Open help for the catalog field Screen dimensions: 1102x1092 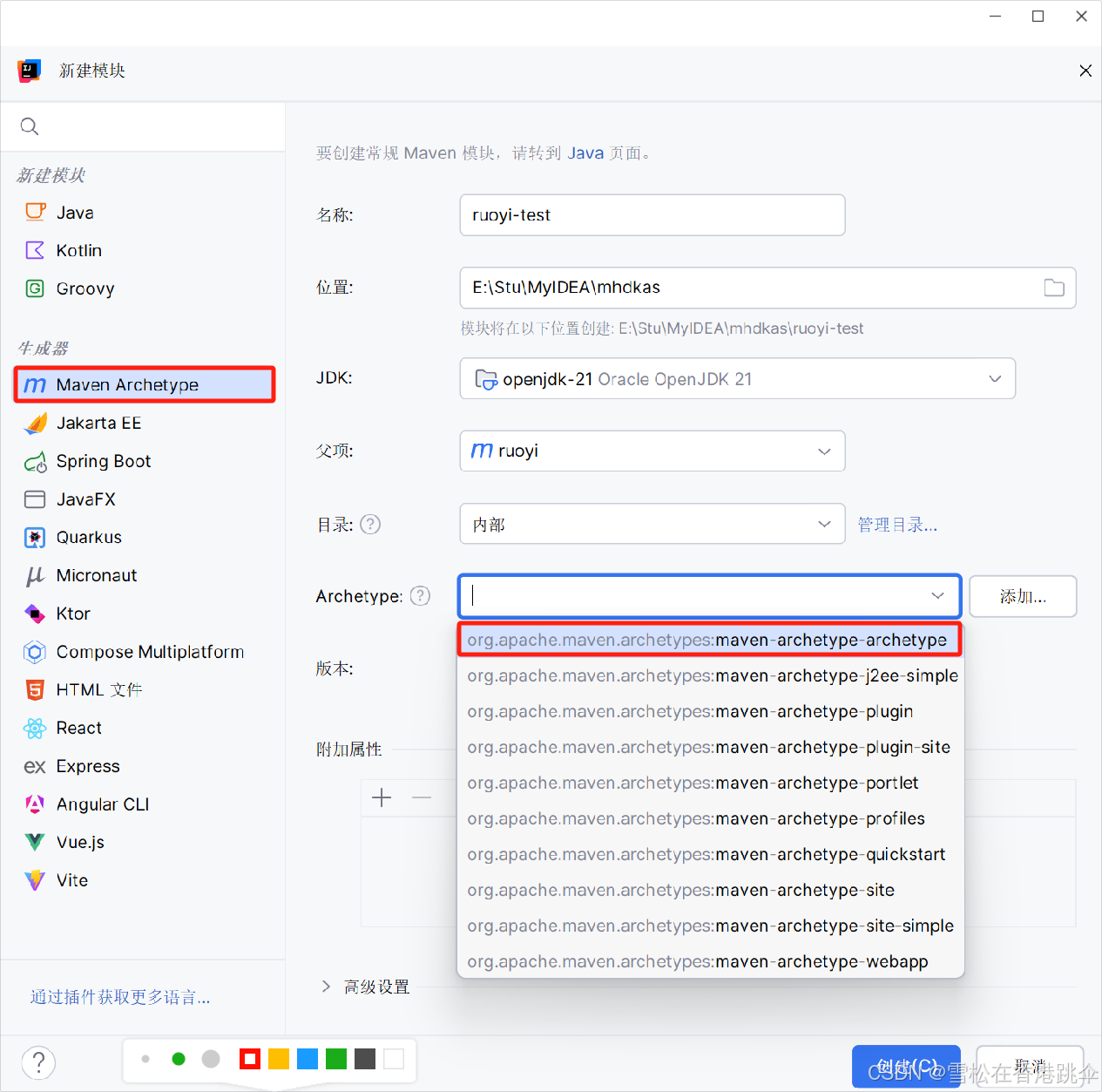(370, 524)
